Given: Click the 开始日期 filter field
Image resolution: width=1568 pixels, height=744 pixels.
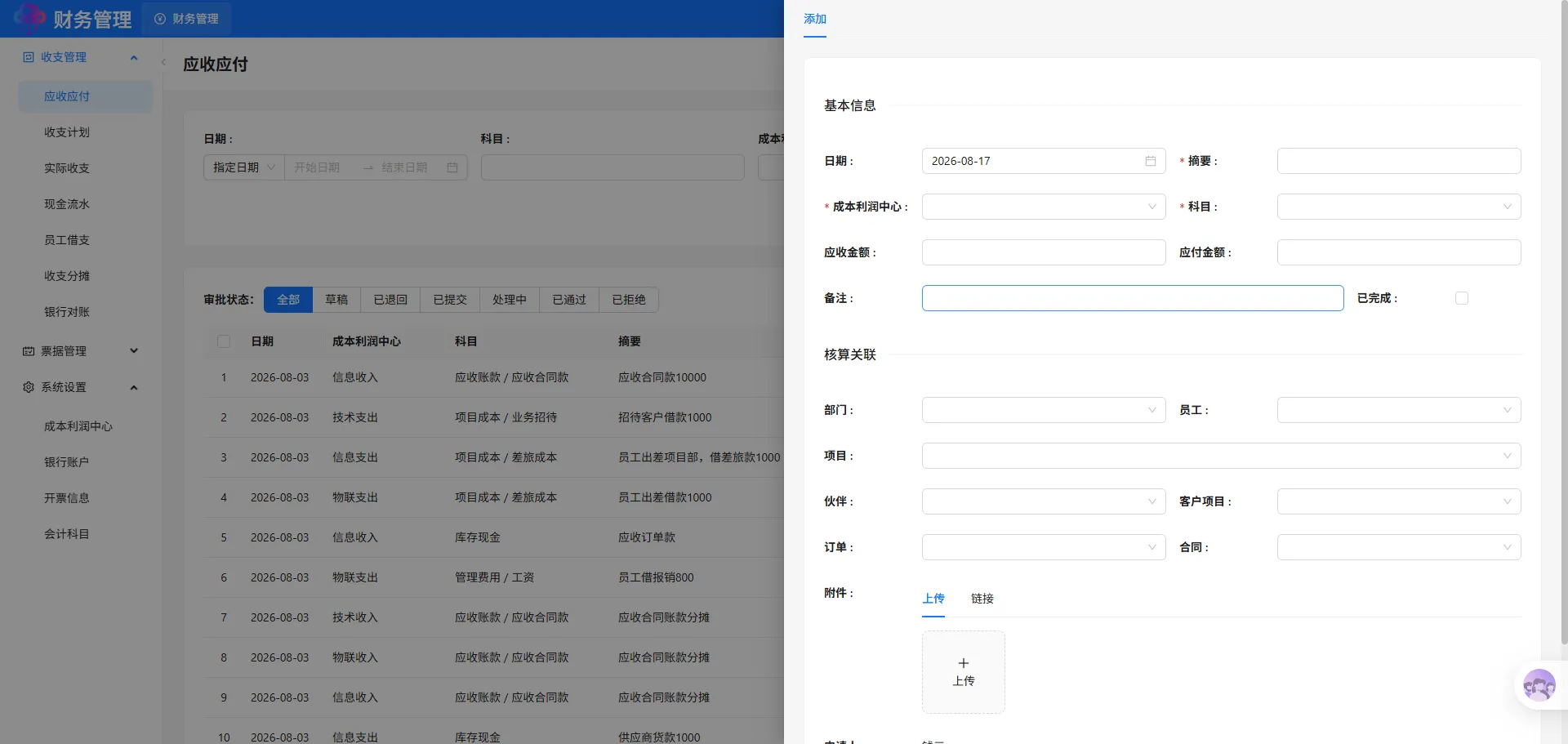Looking at the screenshot, I should 323,167.
